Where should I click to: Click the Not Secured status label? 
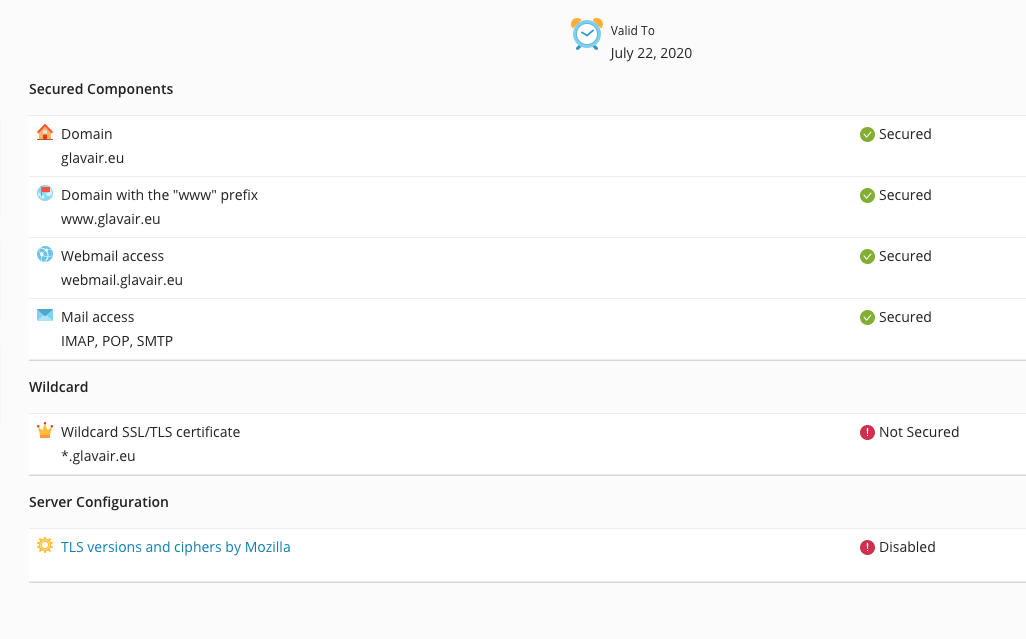click(919, 432)
